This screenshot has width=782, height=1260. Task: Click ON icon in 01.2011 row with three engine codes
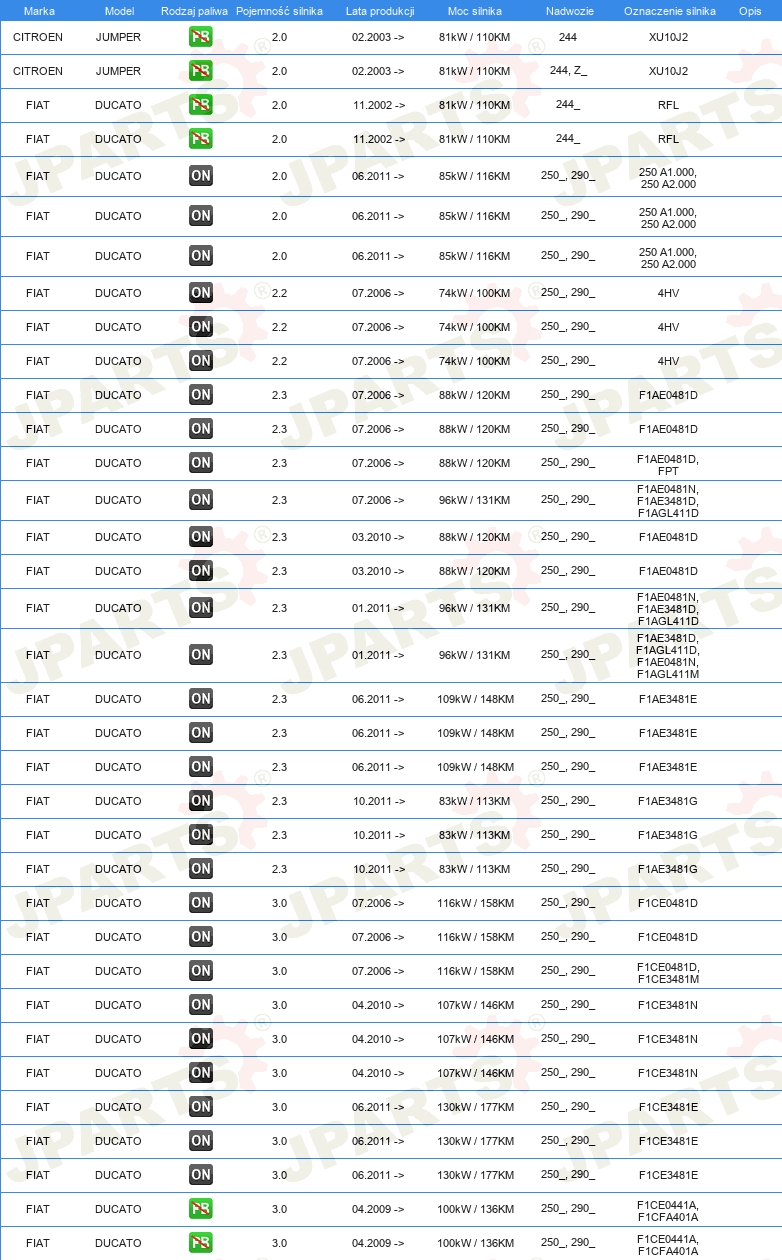[201, 608]
